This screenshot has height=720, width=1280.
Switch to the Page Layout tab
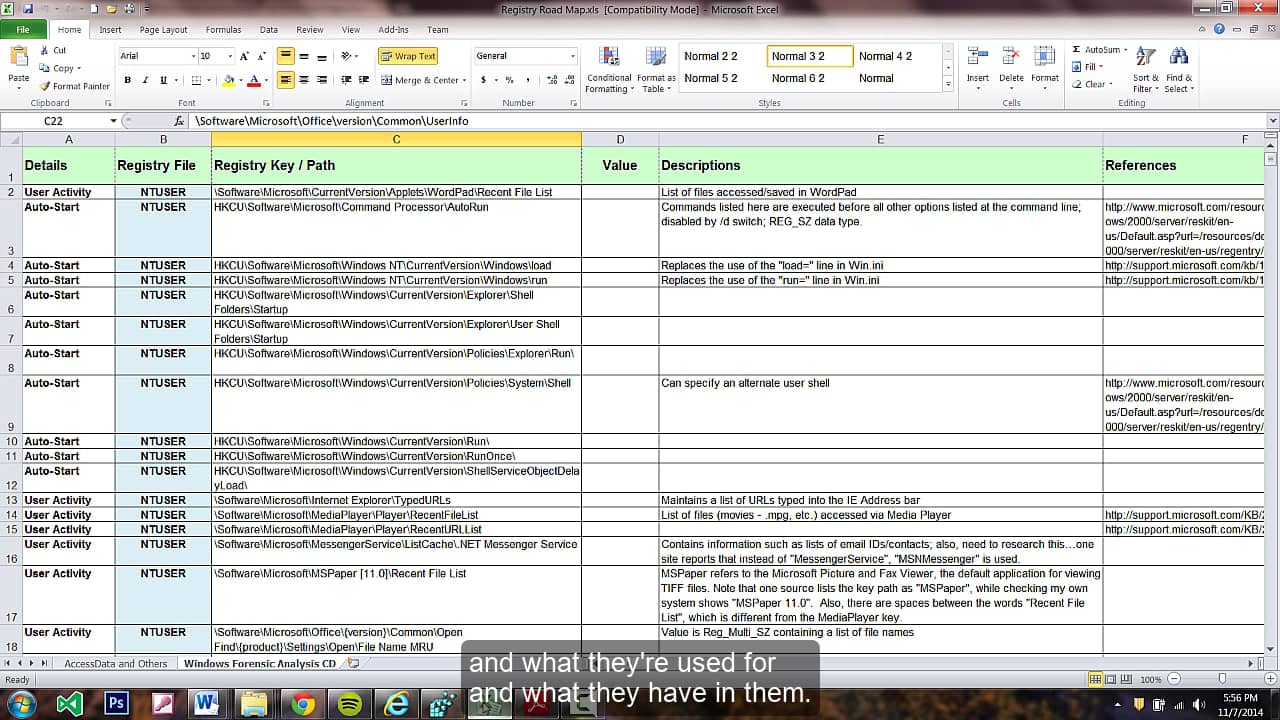[163, 30]
